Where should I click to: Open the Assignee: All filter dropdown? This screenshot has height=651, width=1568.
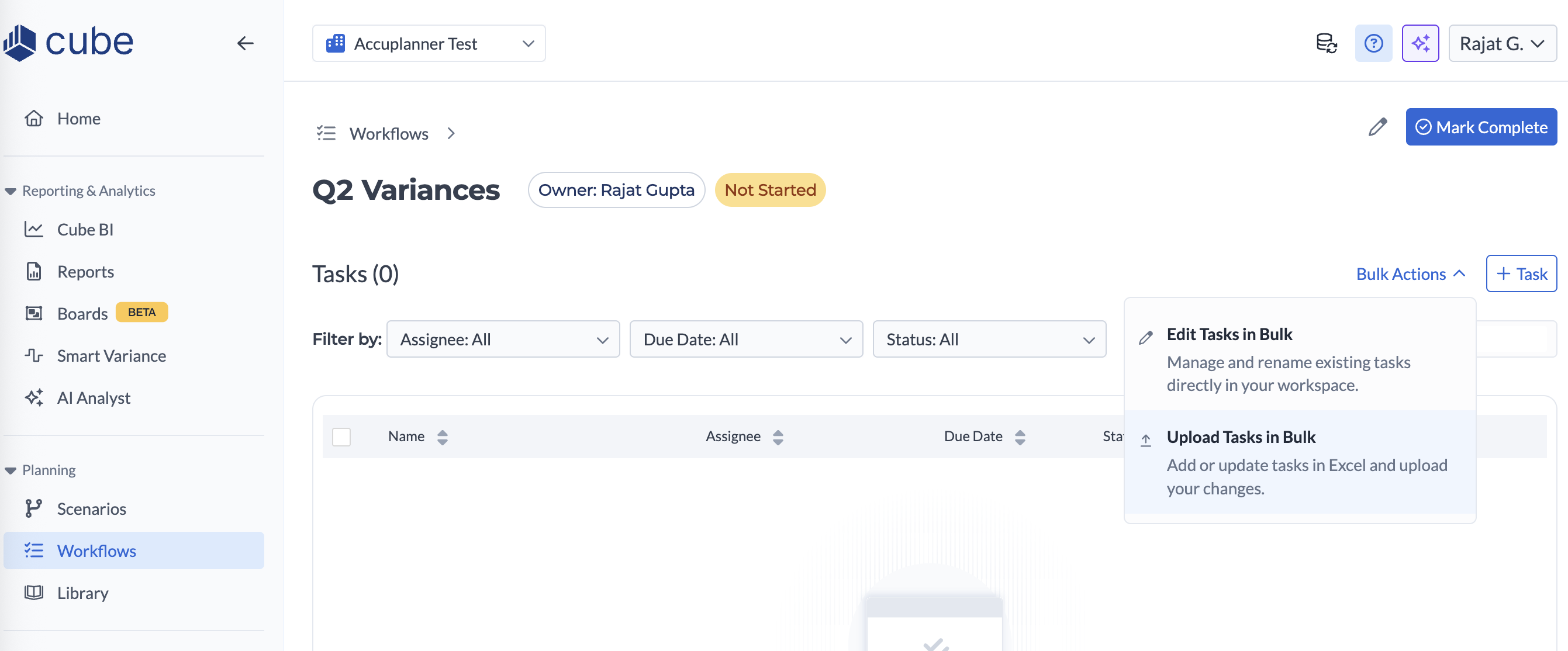[503, 339]
